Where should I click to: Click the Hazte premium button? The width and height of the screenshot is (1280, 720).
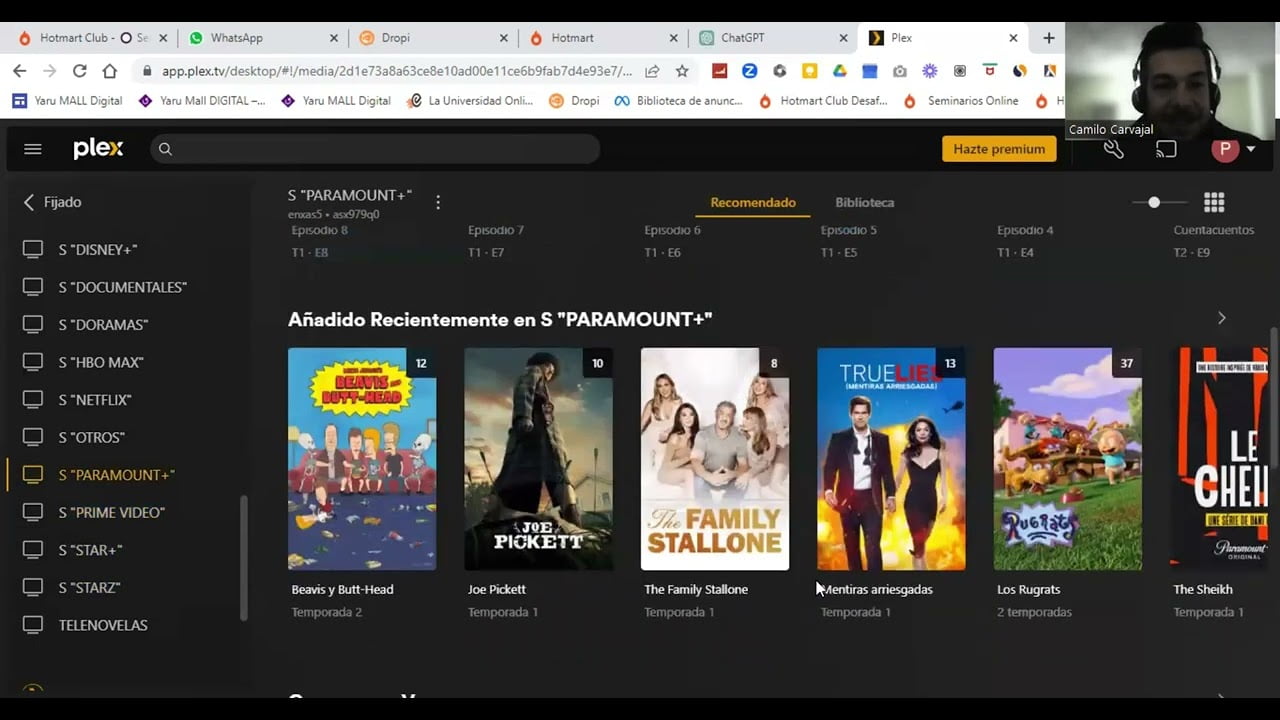coord(998,148)
